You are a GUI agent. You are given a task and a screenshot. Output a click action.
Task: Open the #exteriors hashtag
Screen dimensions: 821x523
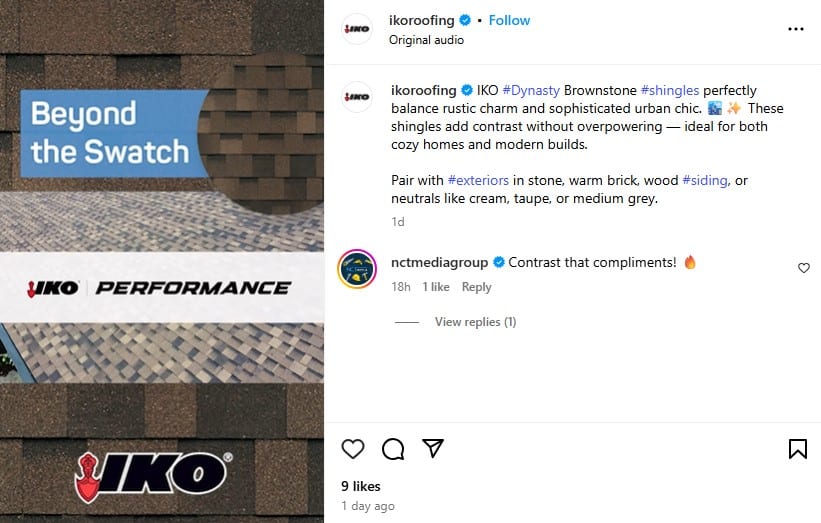tap(478, 180)
